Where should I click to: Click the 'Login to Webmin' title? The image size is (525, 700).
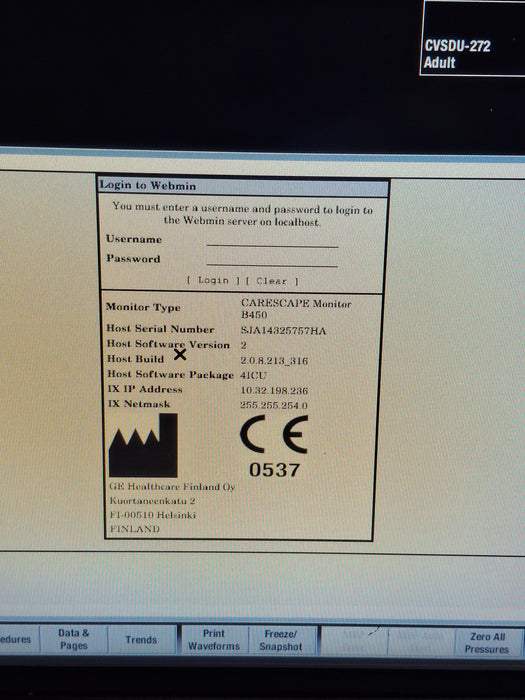[148, 185]
